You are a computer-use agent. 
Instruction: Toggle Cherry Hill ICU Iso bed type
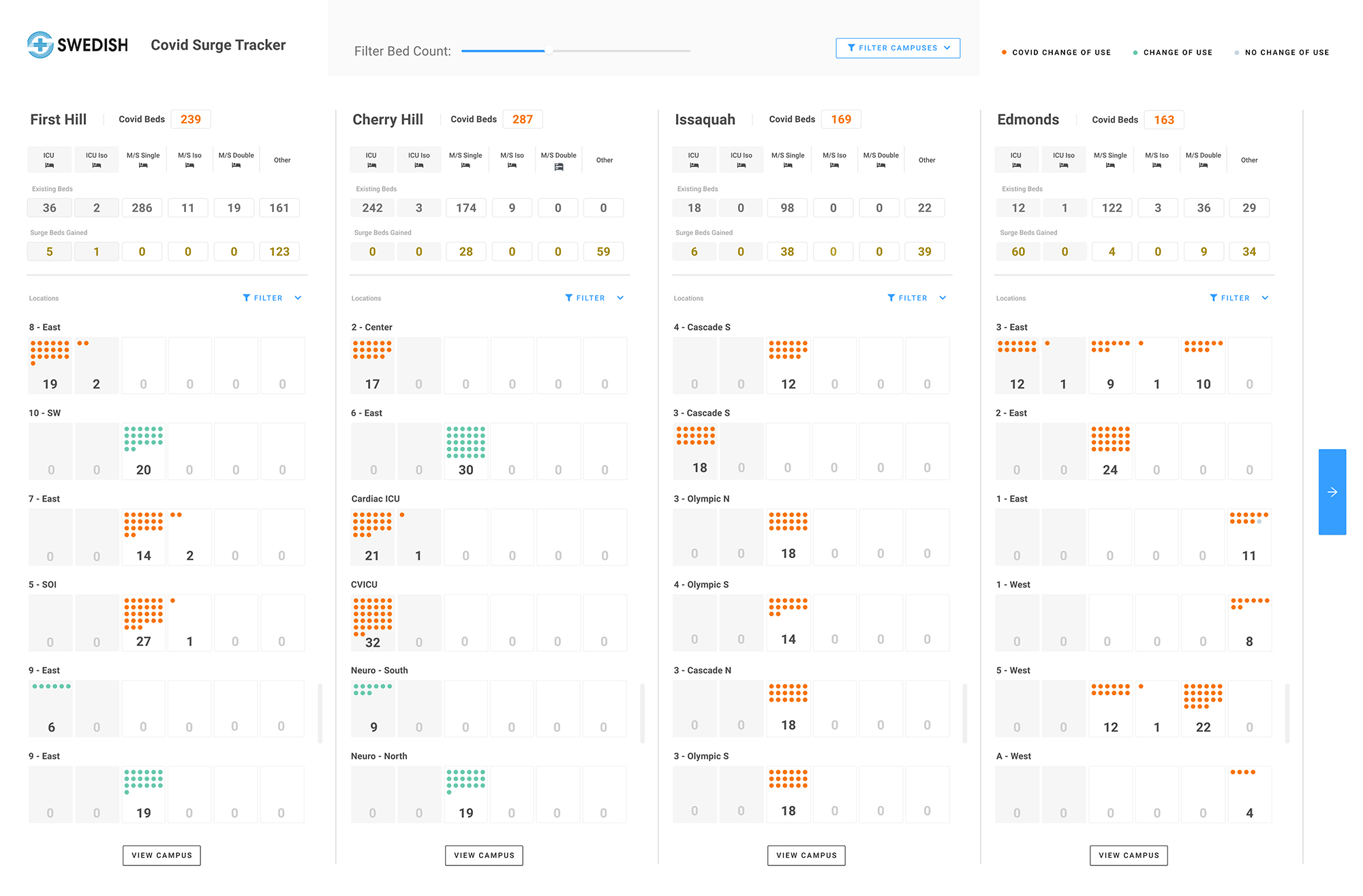418,159
